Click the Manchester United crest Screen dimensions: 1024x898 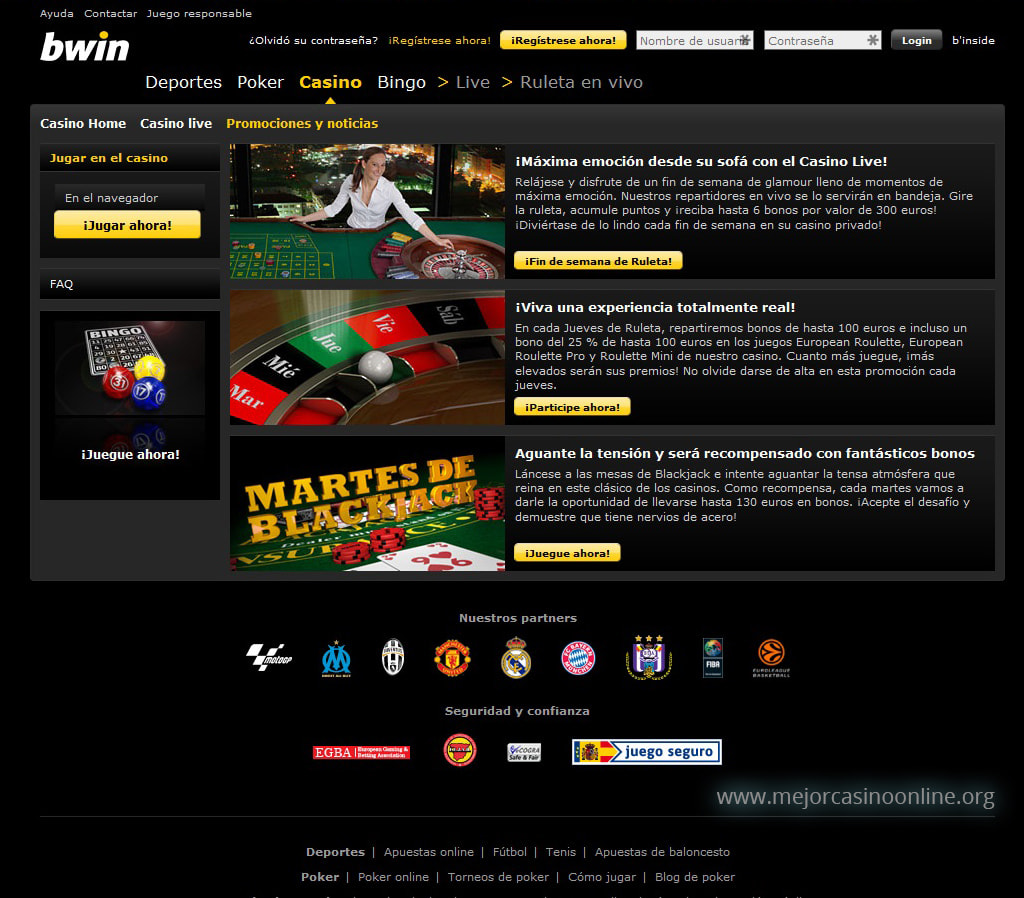pos(453,659)
